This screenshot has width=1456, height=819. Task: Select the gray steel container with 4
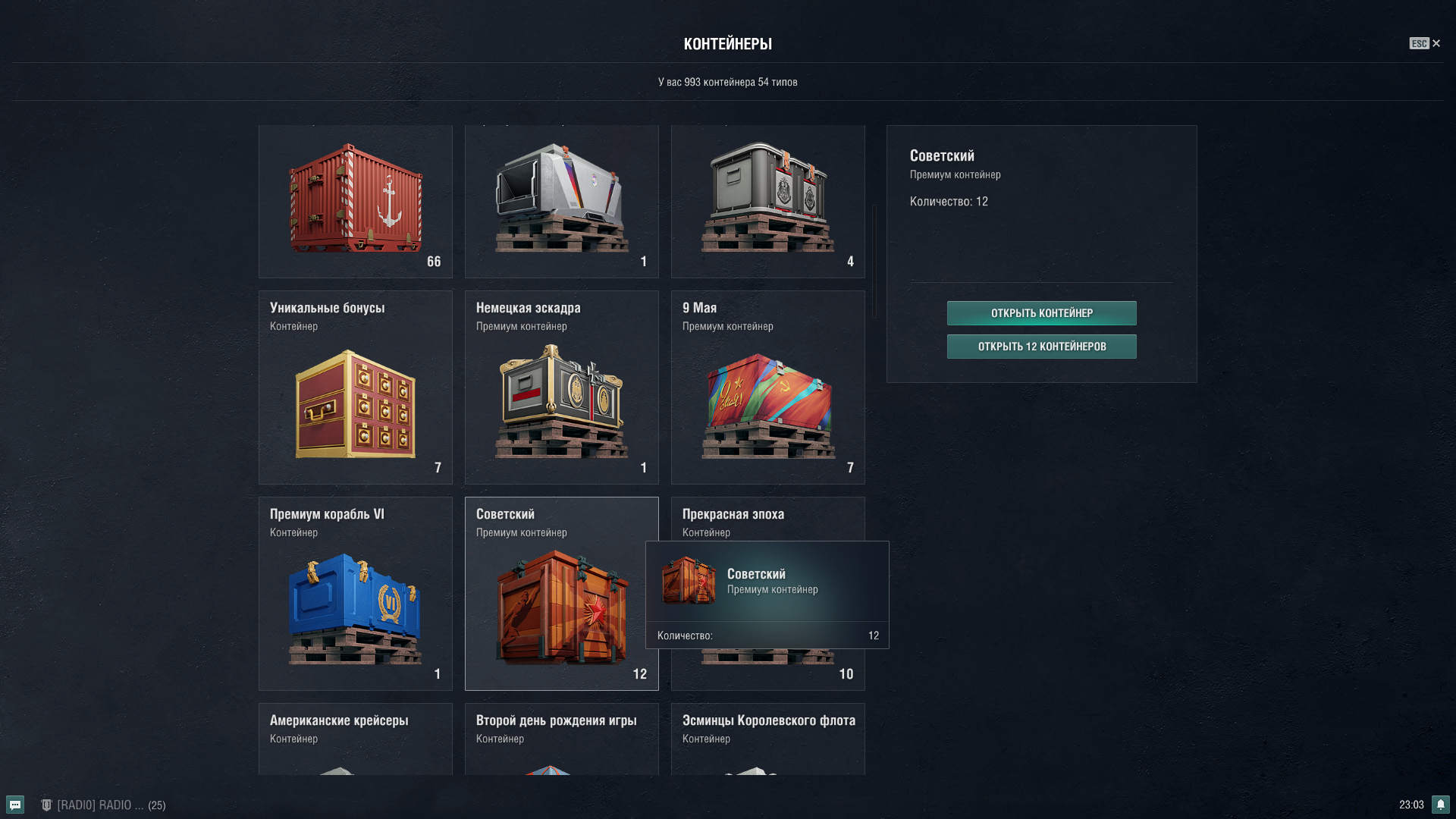click(x=767, y=202)
